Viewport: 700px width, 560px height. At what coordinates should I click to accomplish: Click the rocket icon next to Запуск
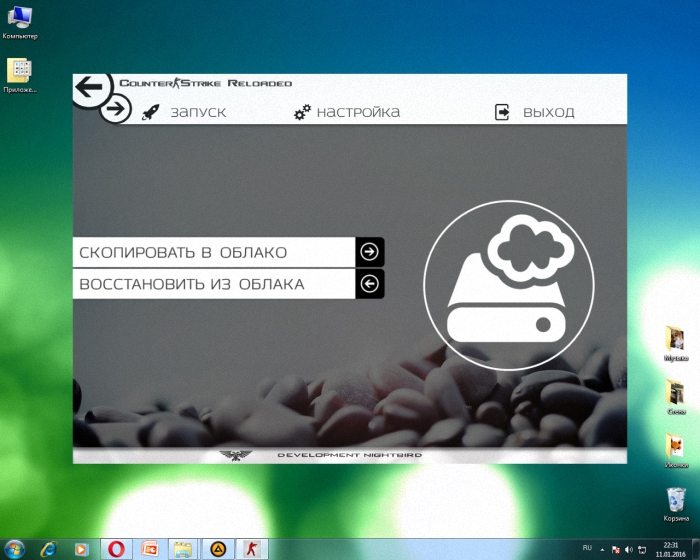(x=150, y=112)
